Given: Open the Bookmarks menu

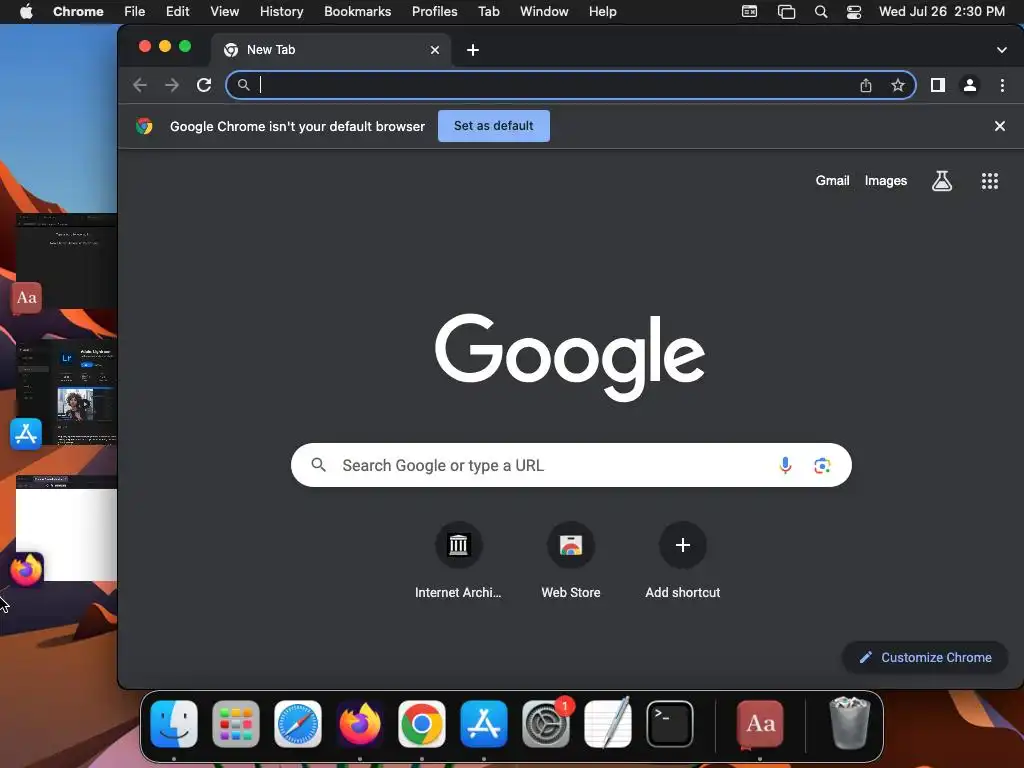Looking at the screenshot, I should coord(358,12).
